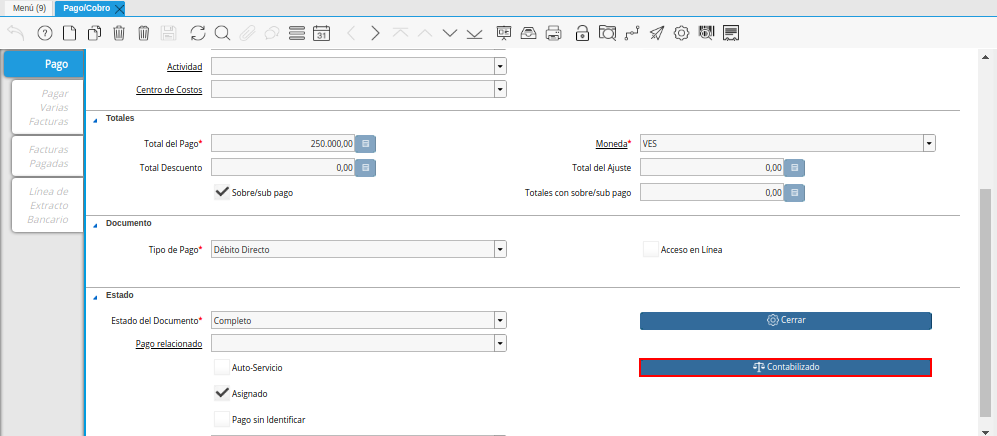Create a new record with blank page icon
Screen dimensions: 997x436
click(x=70, y=33)
